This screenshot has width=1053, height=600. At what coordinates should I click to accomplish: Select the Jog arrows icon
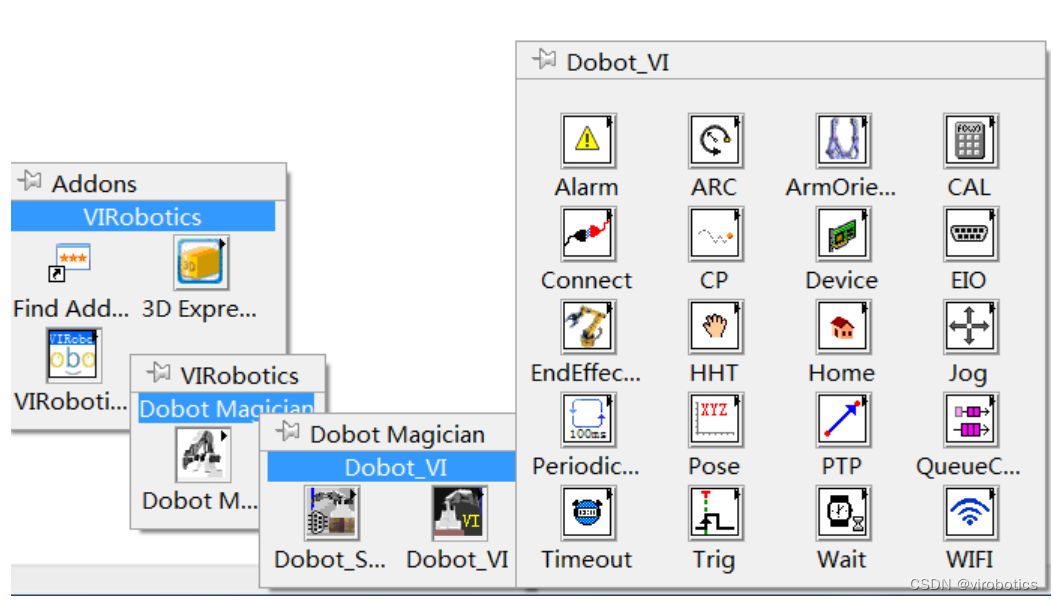click(971, 327)
